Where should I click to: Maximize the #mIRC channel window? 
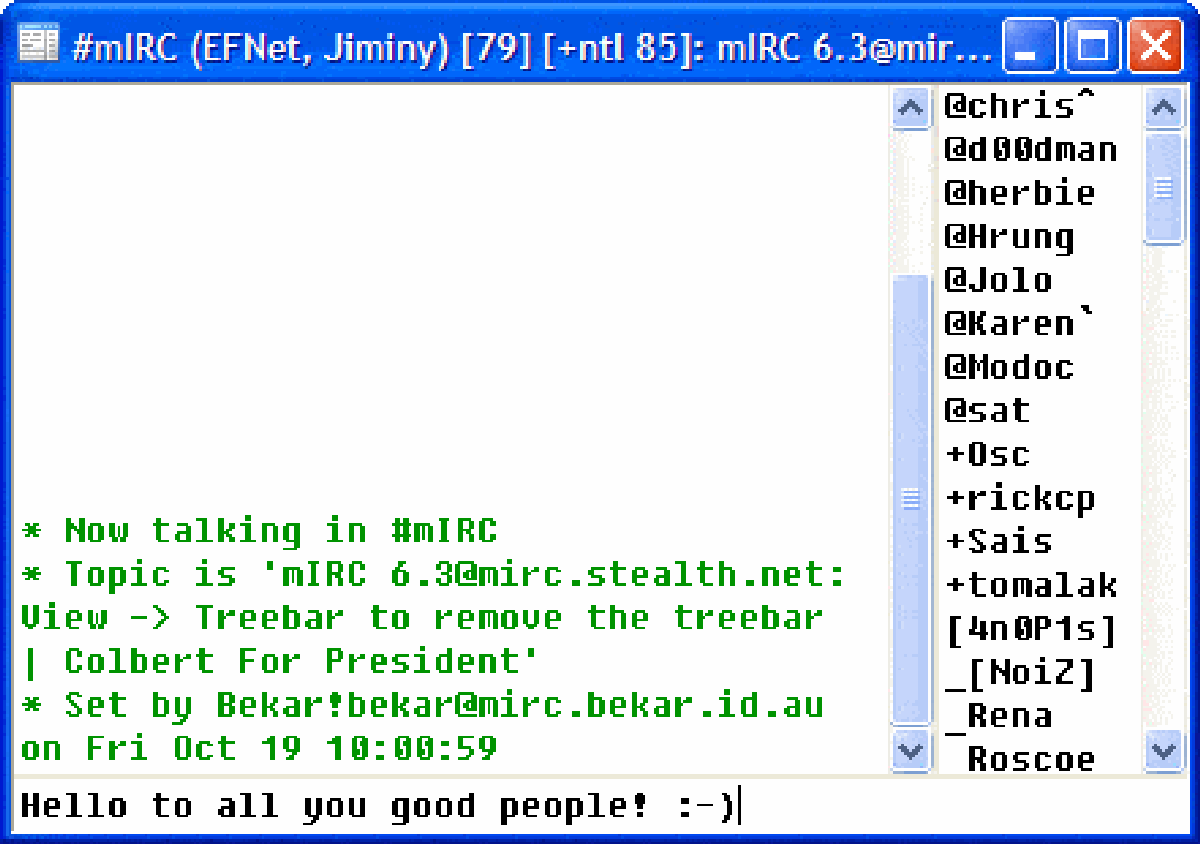click(x=1093, y=47)
